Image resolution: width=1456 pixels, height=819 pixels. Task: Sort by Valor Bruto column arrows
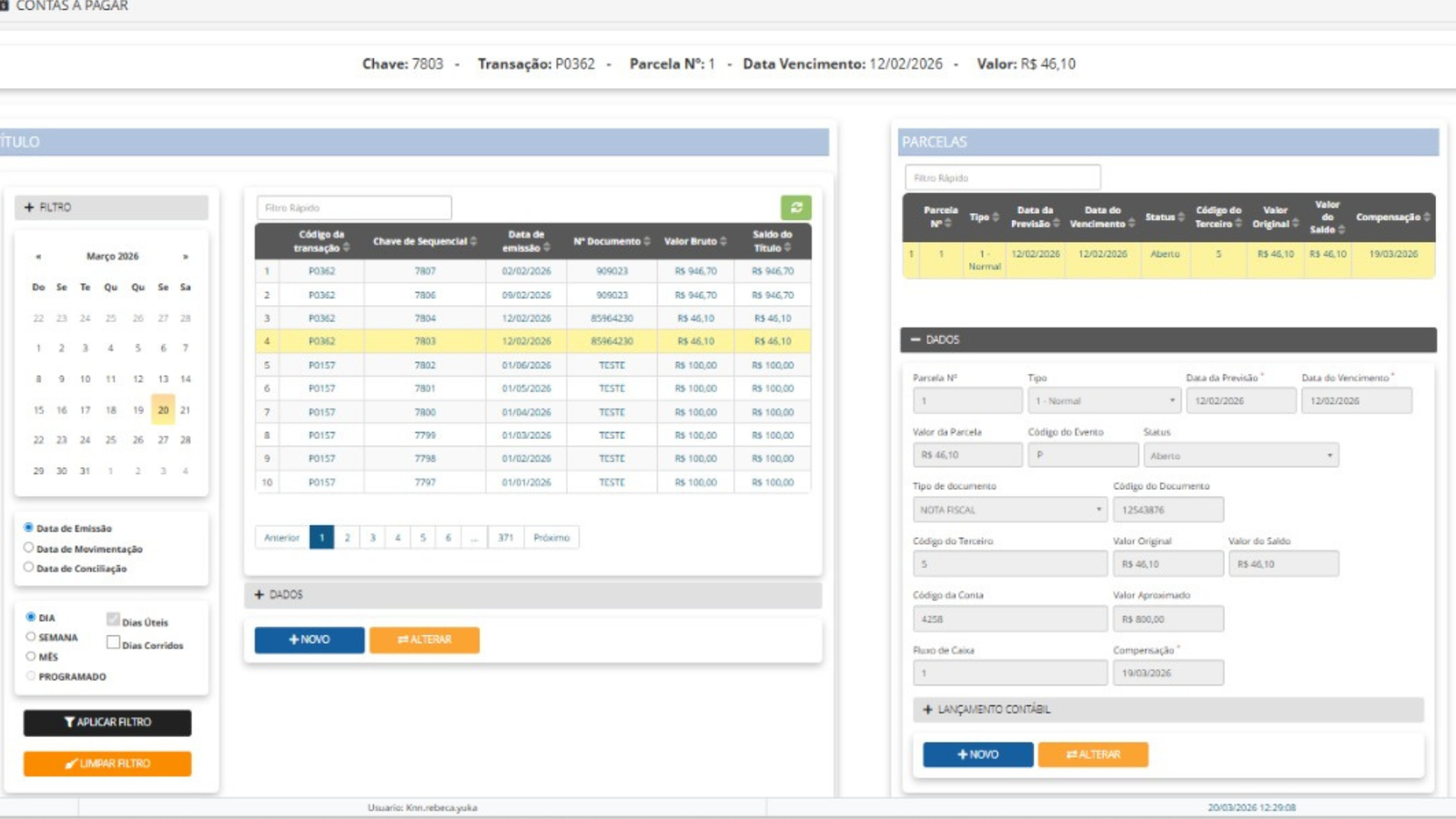pos(723,242)
